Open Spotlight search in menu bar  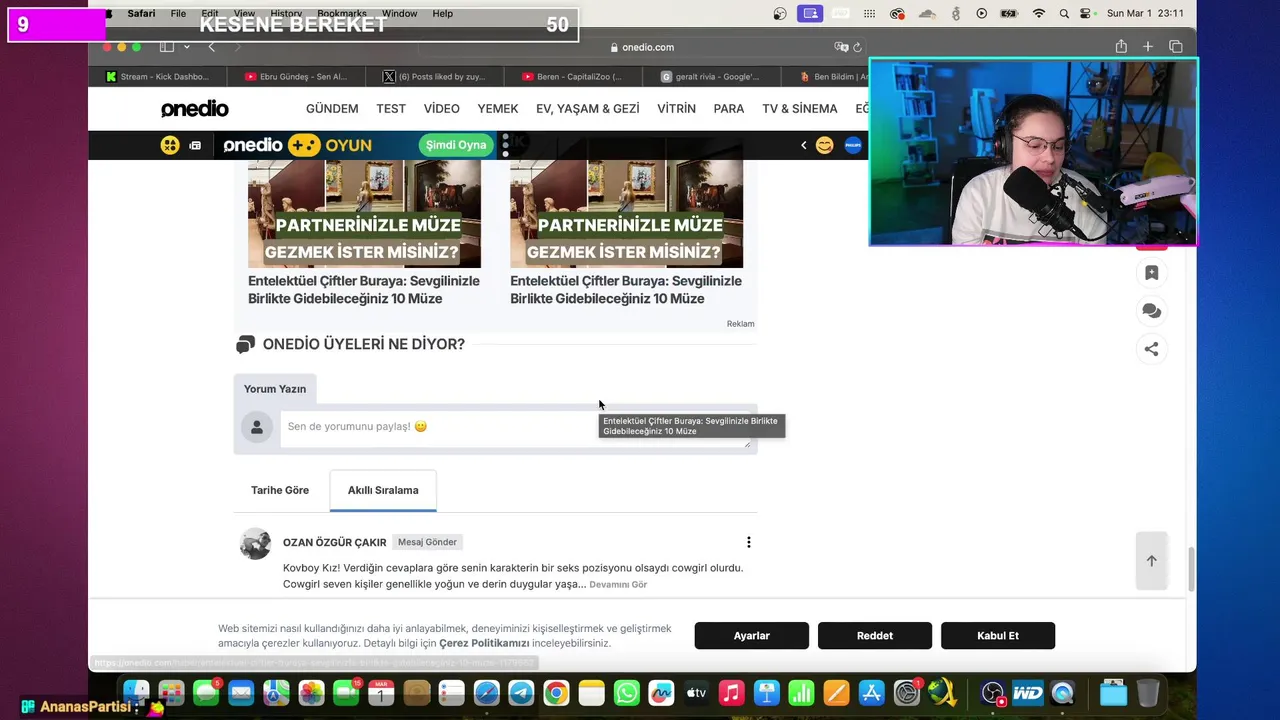[x=1064, y=14]
